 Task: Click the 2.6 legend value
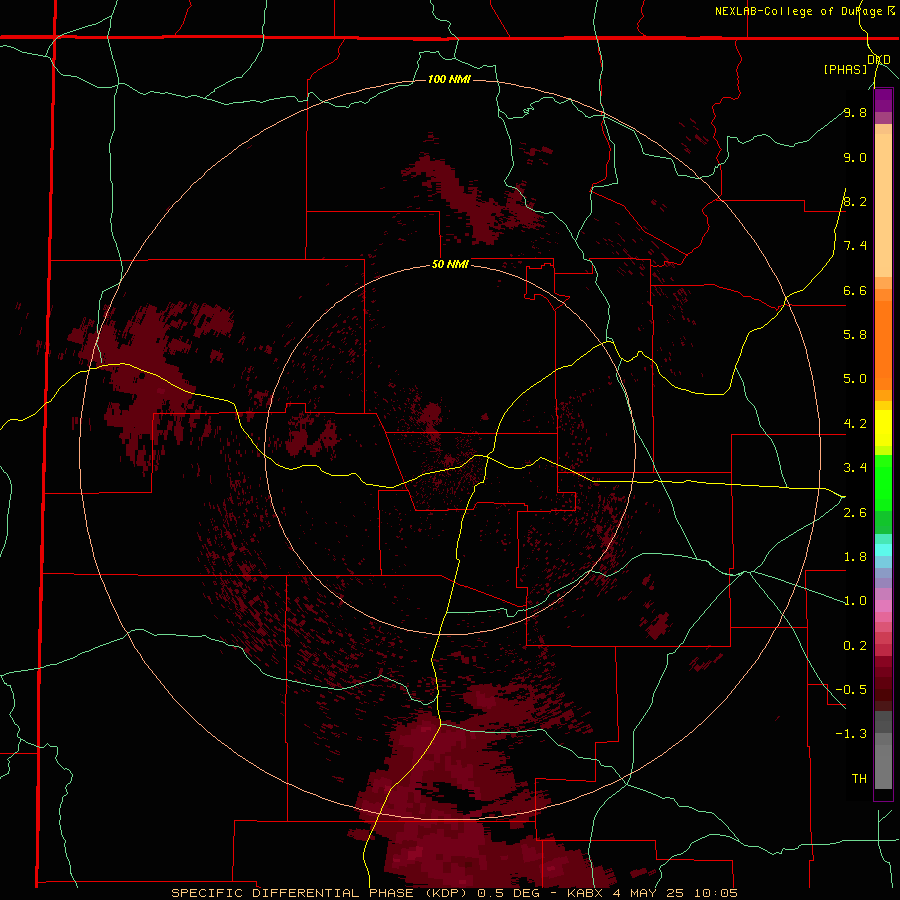[855, 513]
